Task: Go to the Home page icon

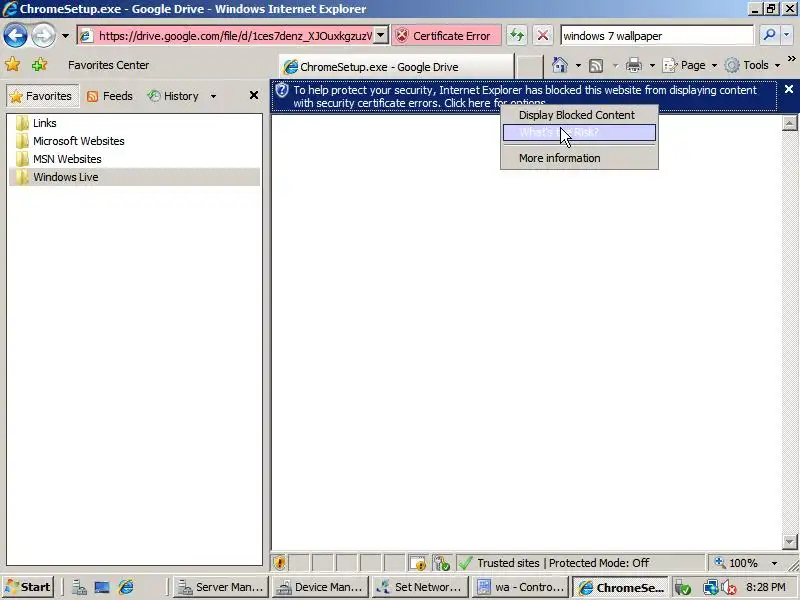Action: click(x=560, y=65)
